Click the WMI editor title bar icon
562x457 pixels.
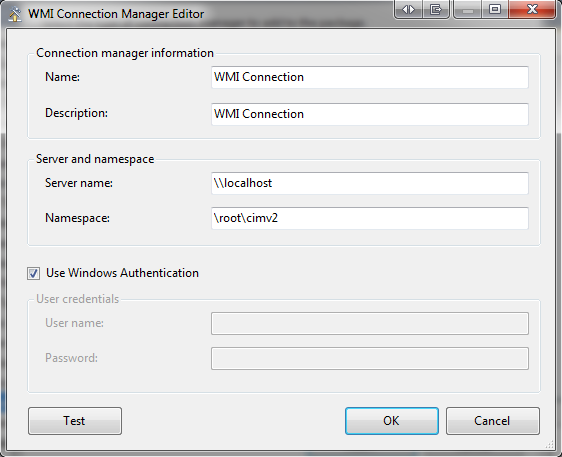click(x=15, y=14)
